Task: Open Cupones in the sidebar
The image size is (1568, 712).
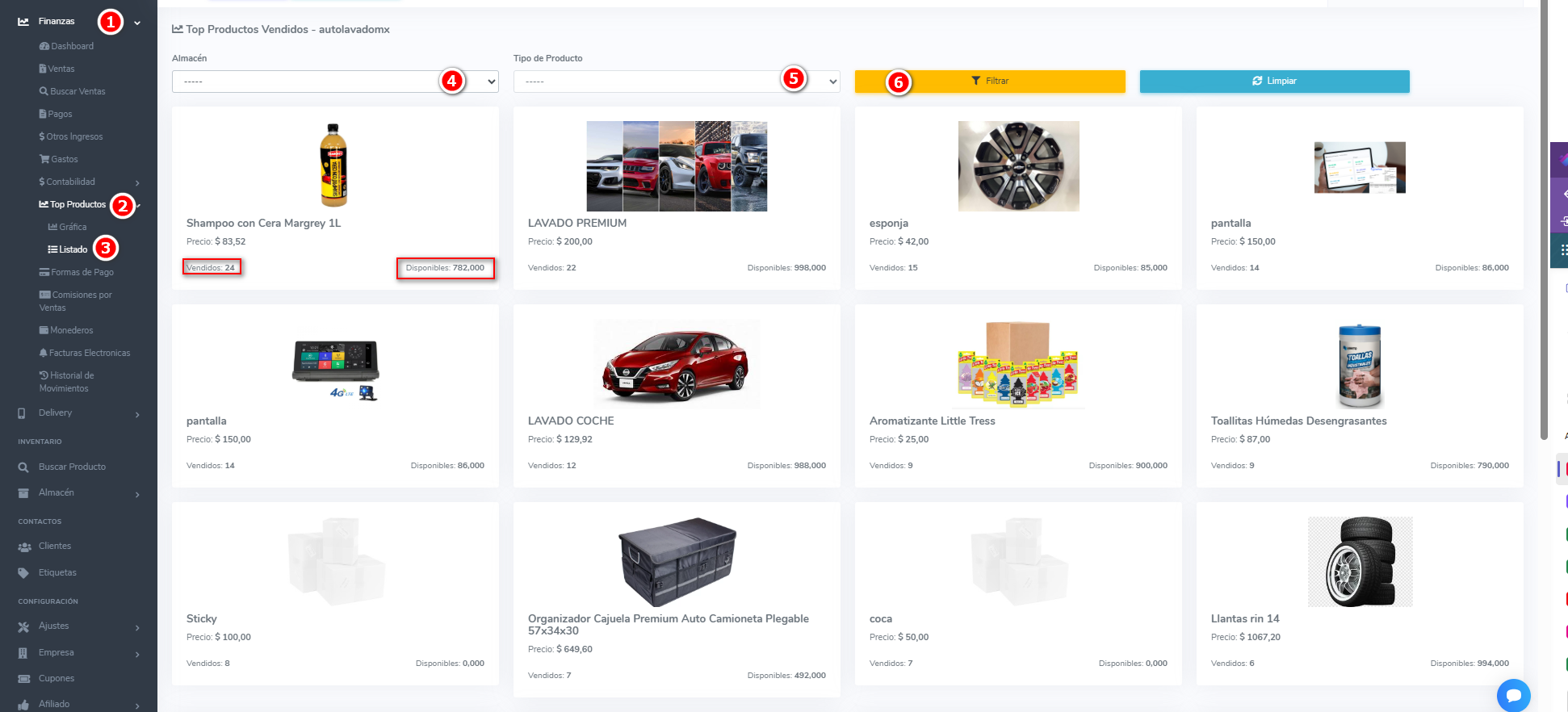Action: [57, 679]
